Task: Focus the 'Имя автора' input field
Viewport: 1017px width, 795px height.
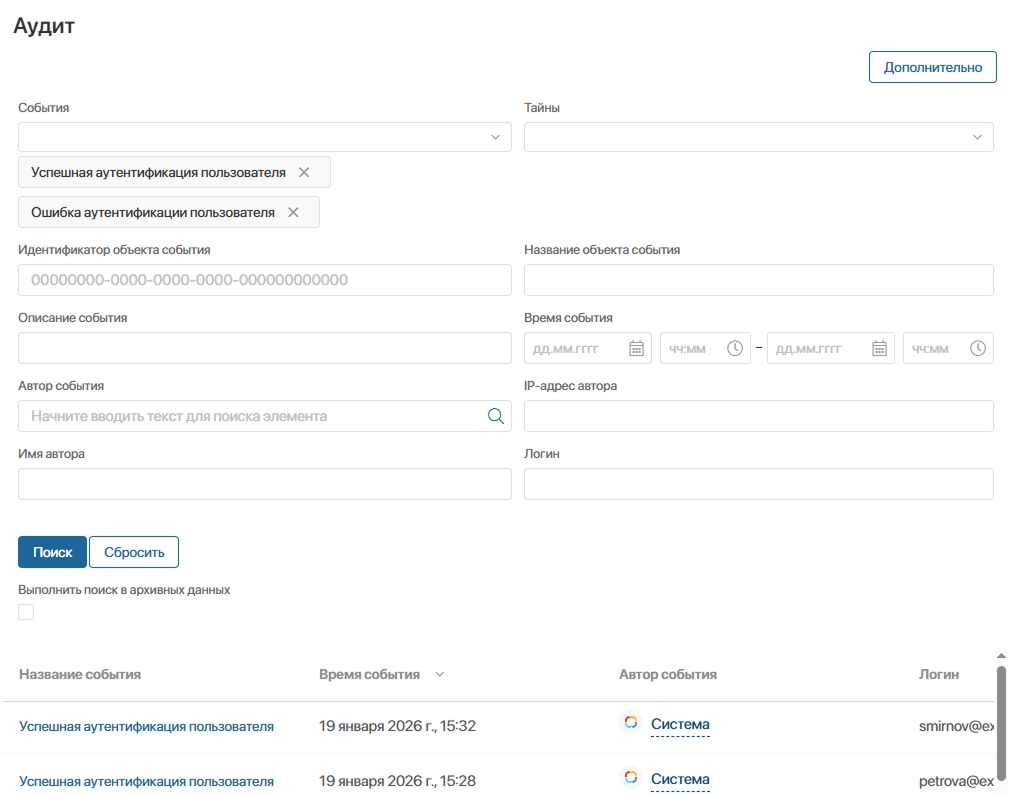Action: click(265, 484)
